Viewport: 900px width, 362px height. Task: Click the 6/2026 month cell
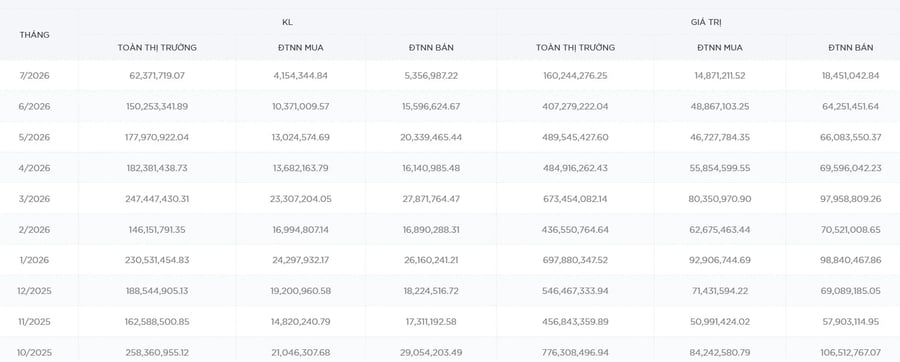pyautogui.click(x=34, y=107)
